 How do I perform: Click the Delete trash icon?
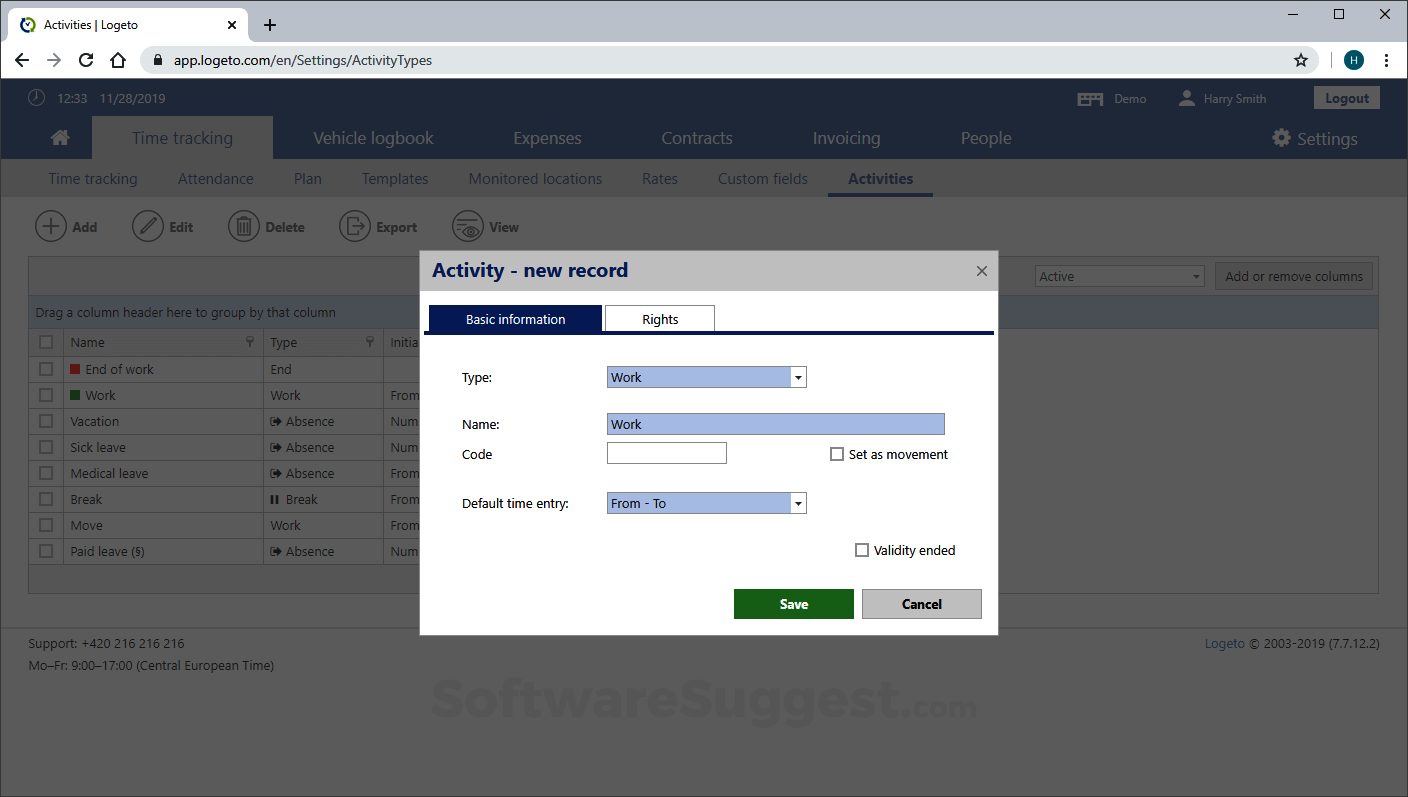click(x=244, y=226)
